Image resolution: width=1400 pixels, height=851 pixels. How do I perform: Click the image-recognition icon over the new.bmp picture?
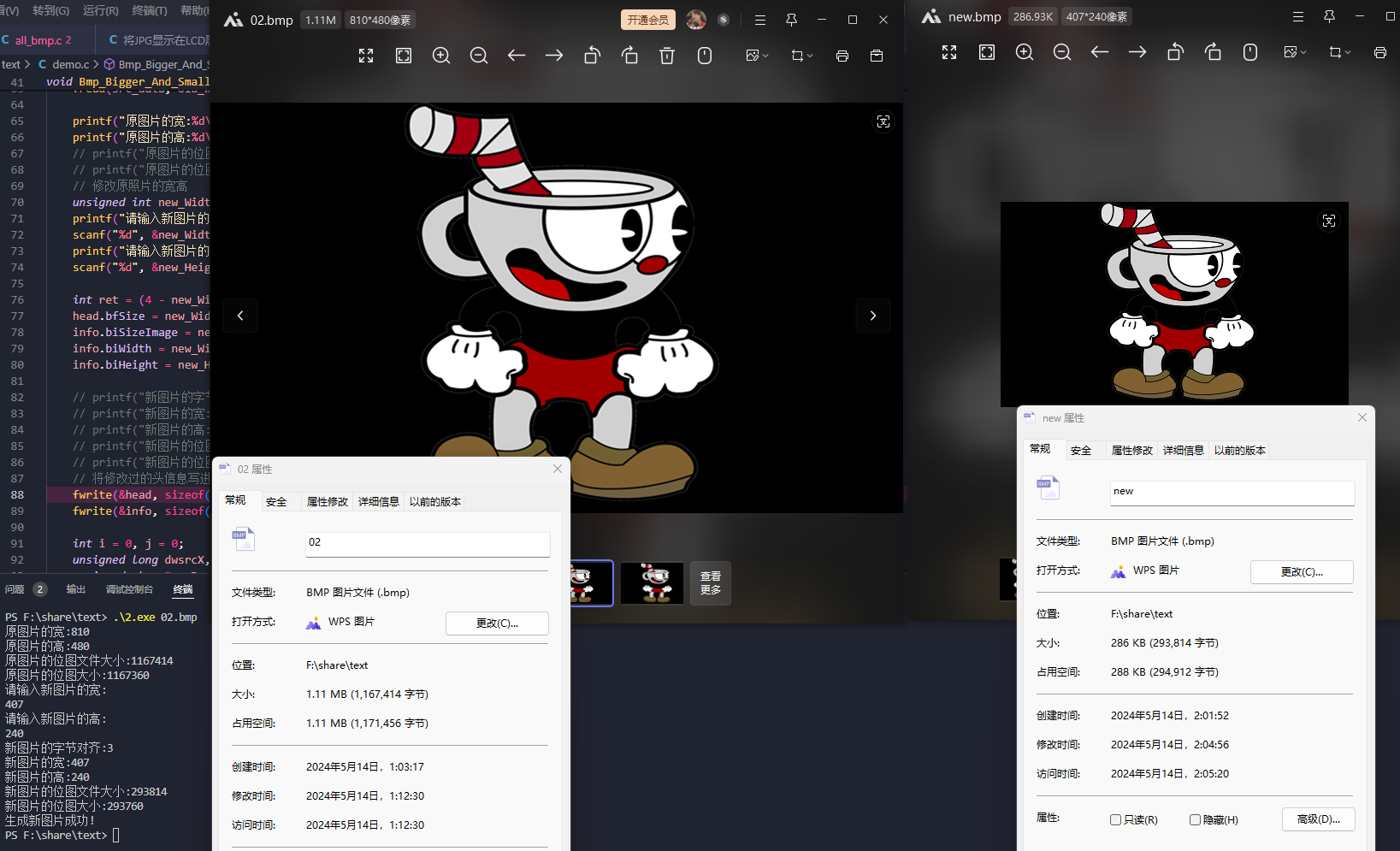coord(1329,222)
